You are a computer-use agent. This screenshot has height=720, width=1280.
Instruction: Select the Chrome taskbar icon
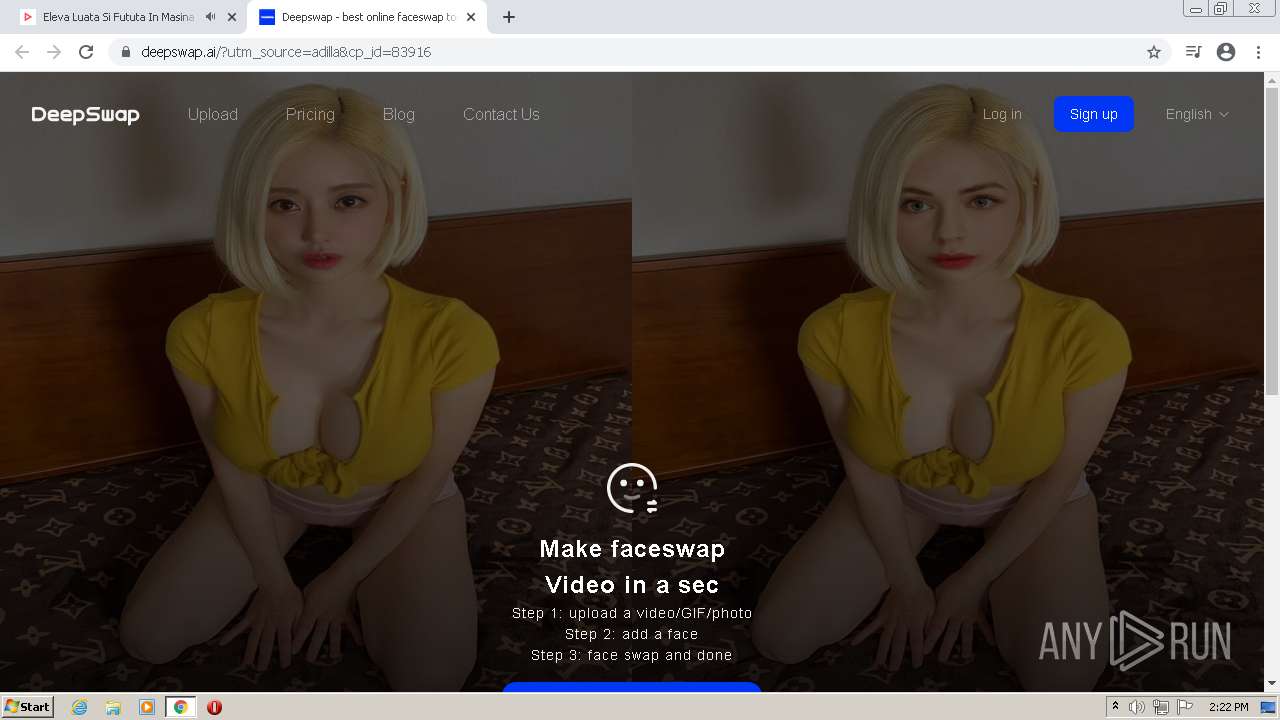tap(180, 707)
